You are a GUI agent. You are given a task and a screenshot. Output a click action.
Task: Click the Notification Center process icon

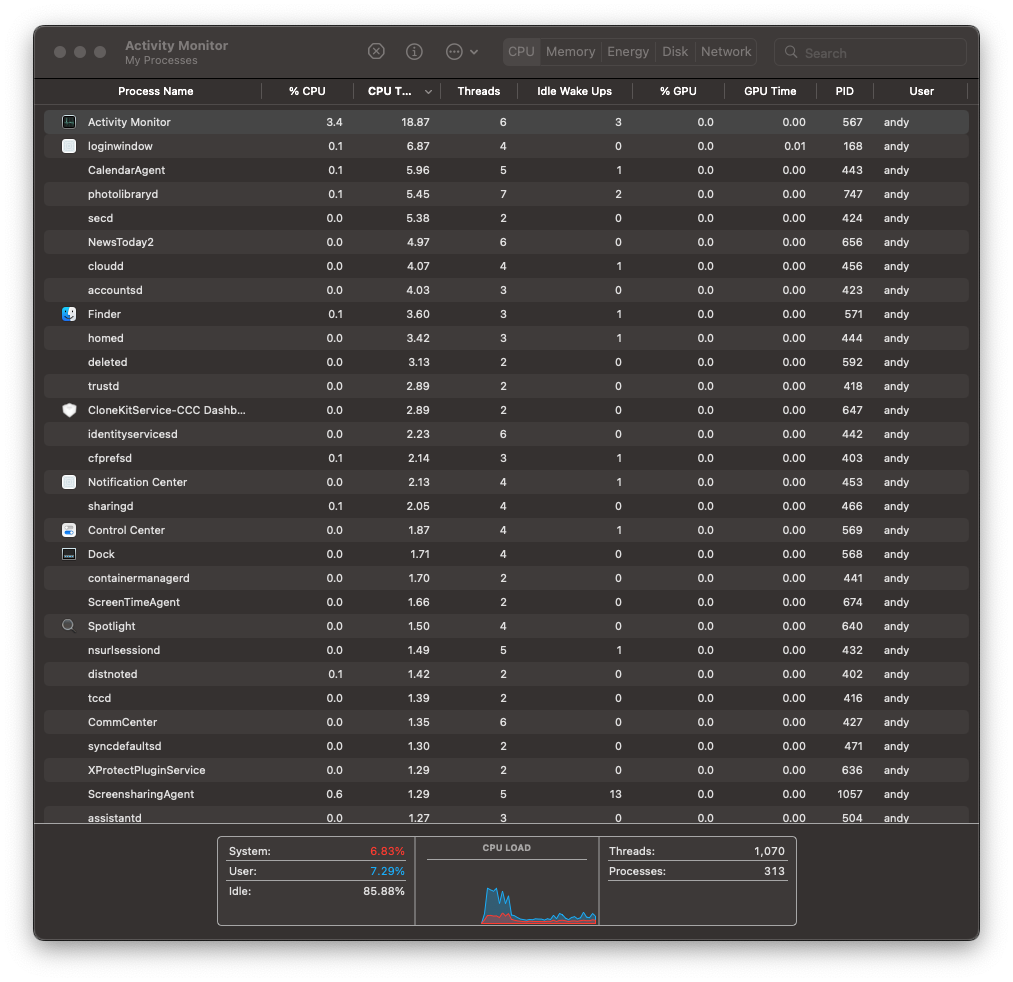(x=69, y=482)
